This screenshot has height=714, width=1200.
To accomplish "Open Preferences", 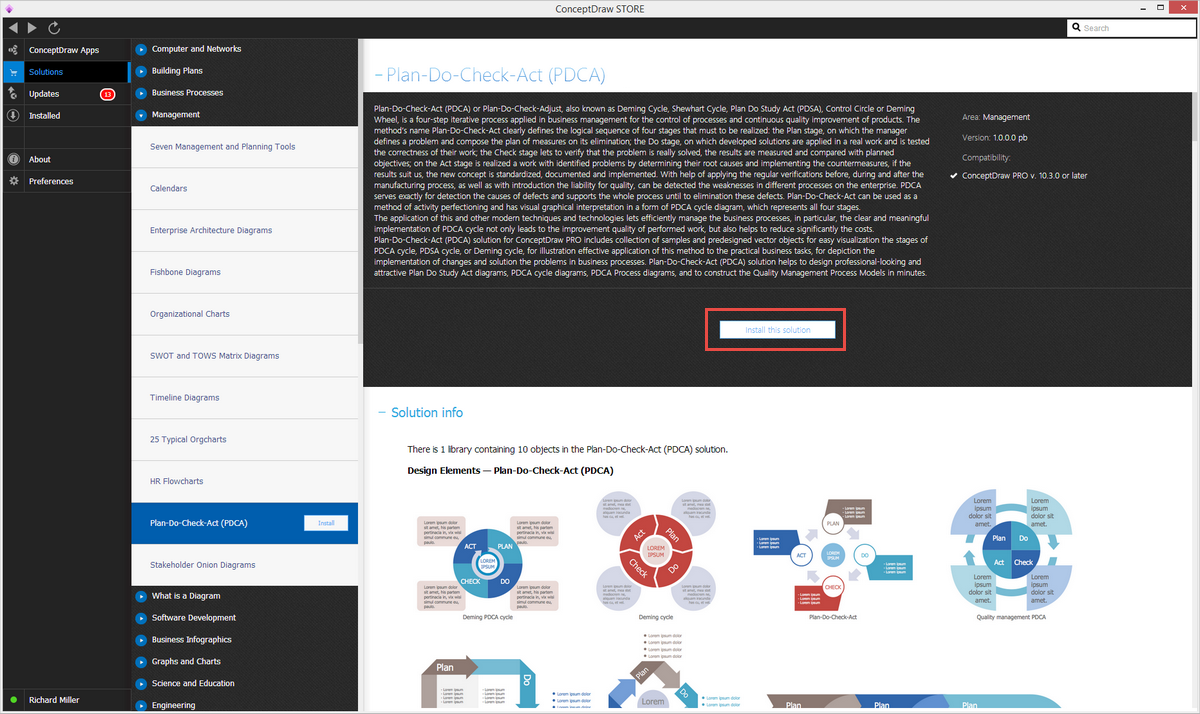I will point(51,182).
